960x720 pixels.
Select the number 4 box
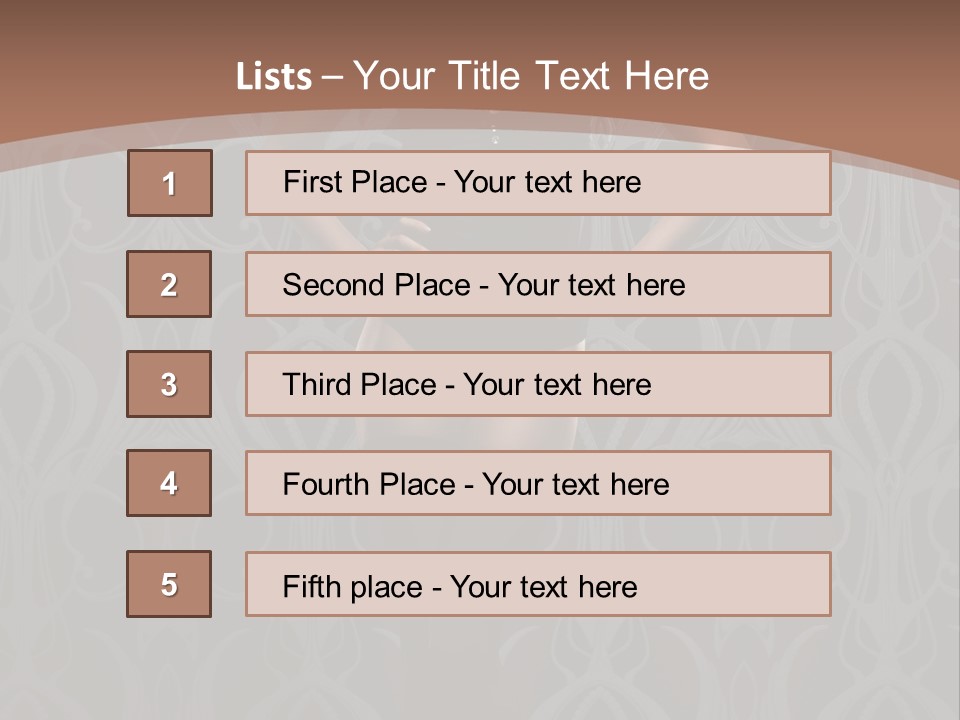click(x=169, y=483)
